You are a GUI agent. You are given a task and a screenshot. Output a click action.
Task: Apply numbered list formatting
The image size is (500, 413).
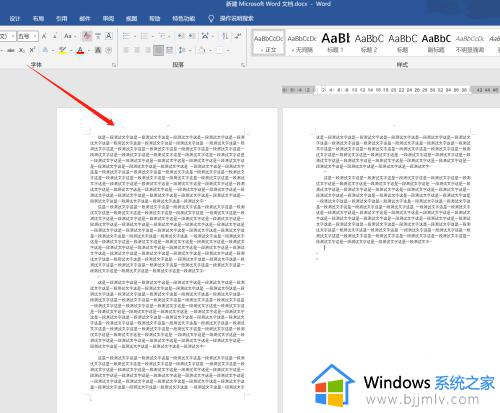point(144,36)
